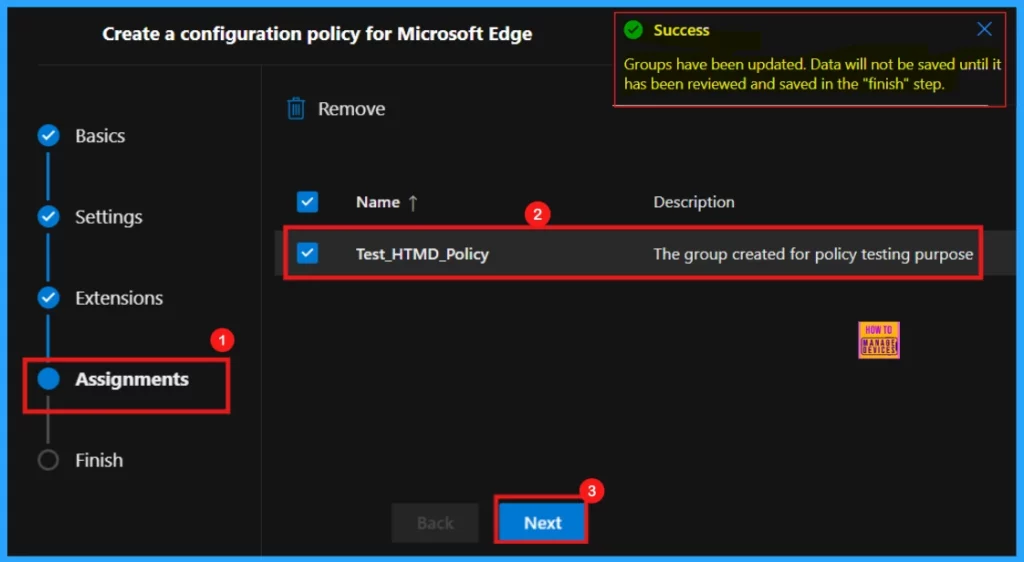Click the Assignments current step circle
Viewport: 1024px width, 562px height.
click(x=48, y=379)
